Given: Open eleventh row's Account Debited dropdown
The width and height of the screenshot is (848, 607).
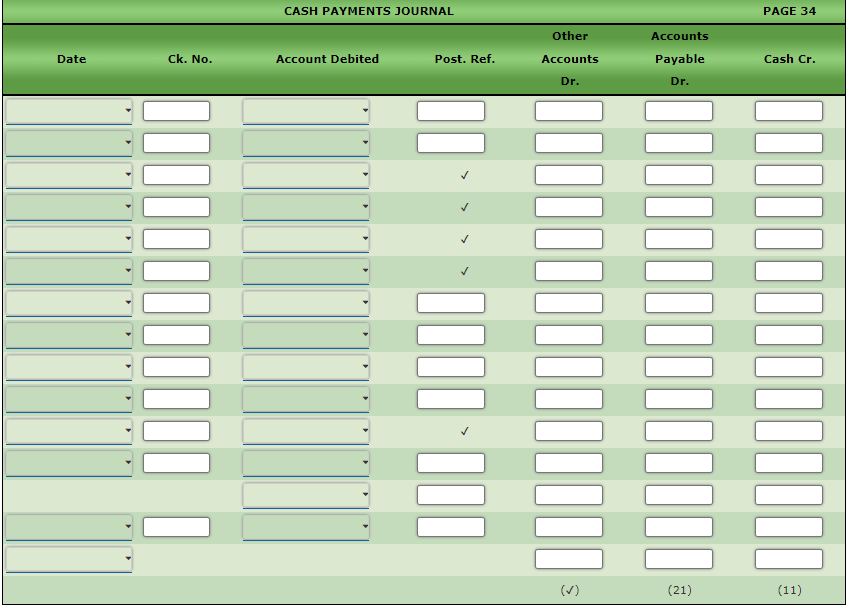Looking at the screenshot, I should pos(306,431).
